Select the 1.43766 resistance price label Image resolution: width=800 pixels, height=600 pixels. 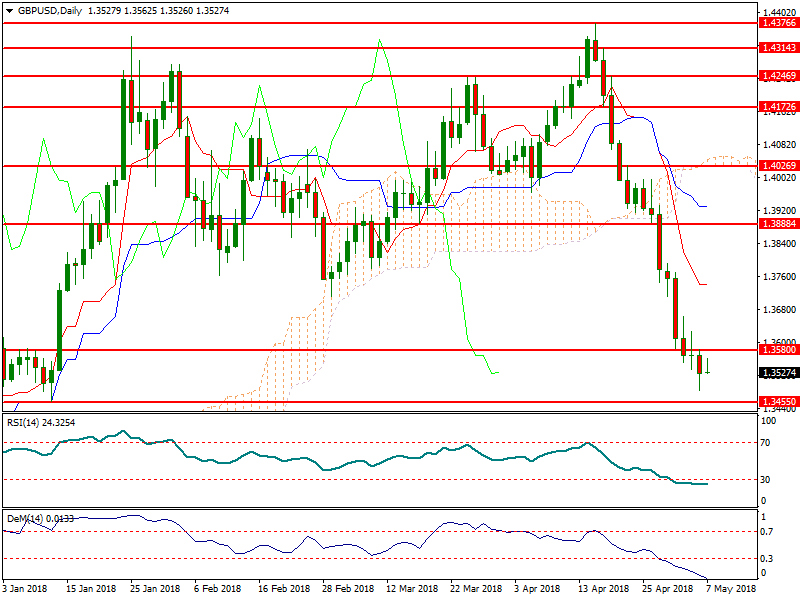pos(779,22)
